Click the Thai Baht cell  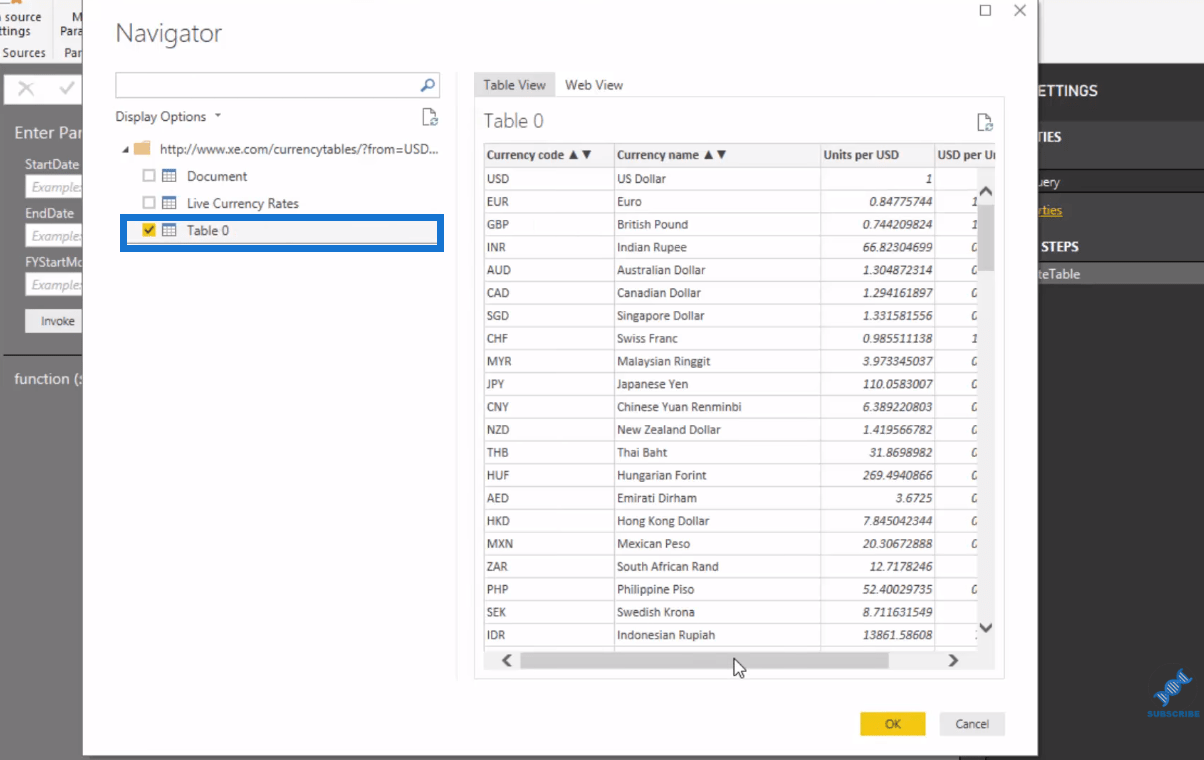click(717, 453)
